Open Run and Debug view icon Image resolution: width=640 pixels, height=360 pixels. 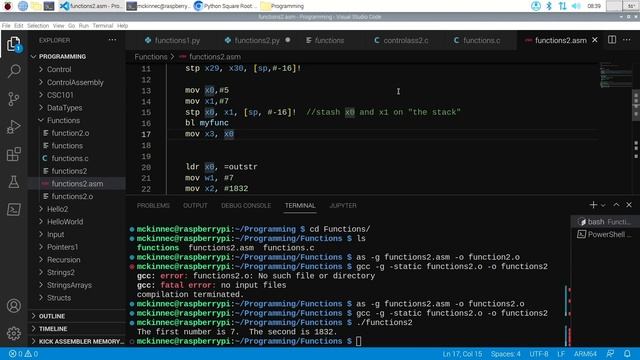pyautogui.click(x=13, y=127)
